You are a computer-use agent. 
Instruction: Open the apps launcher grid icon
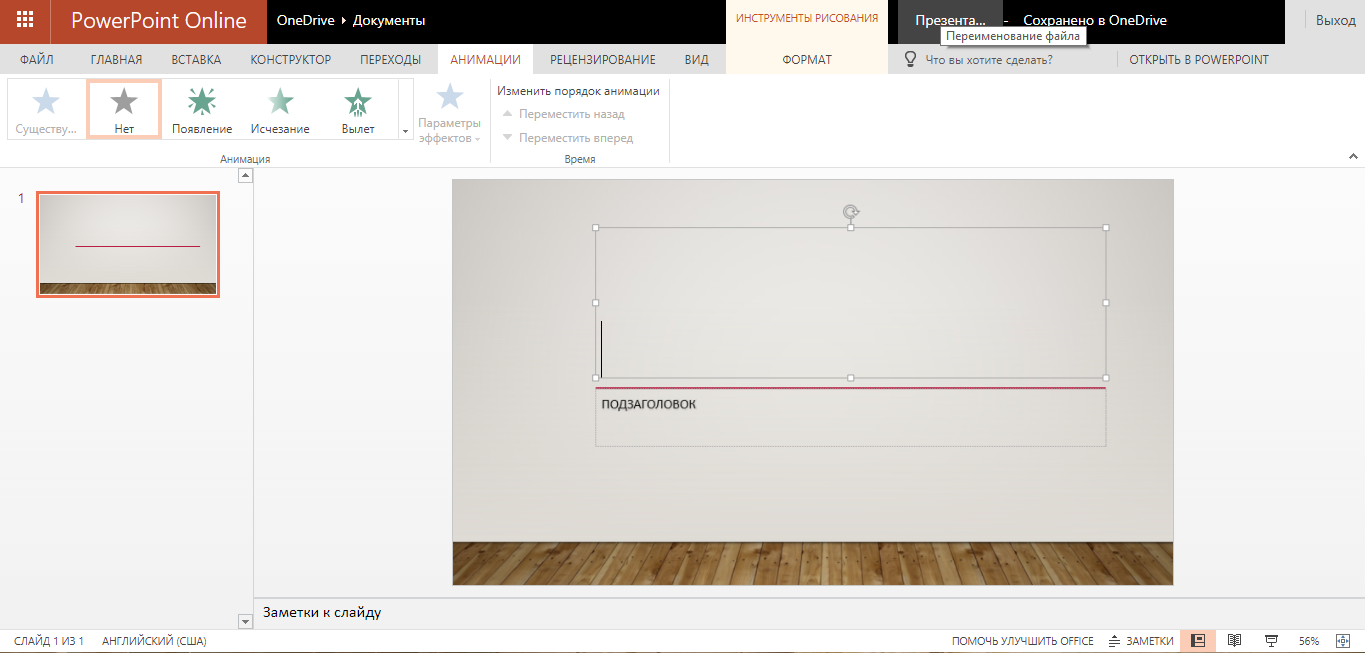(22, 20)
